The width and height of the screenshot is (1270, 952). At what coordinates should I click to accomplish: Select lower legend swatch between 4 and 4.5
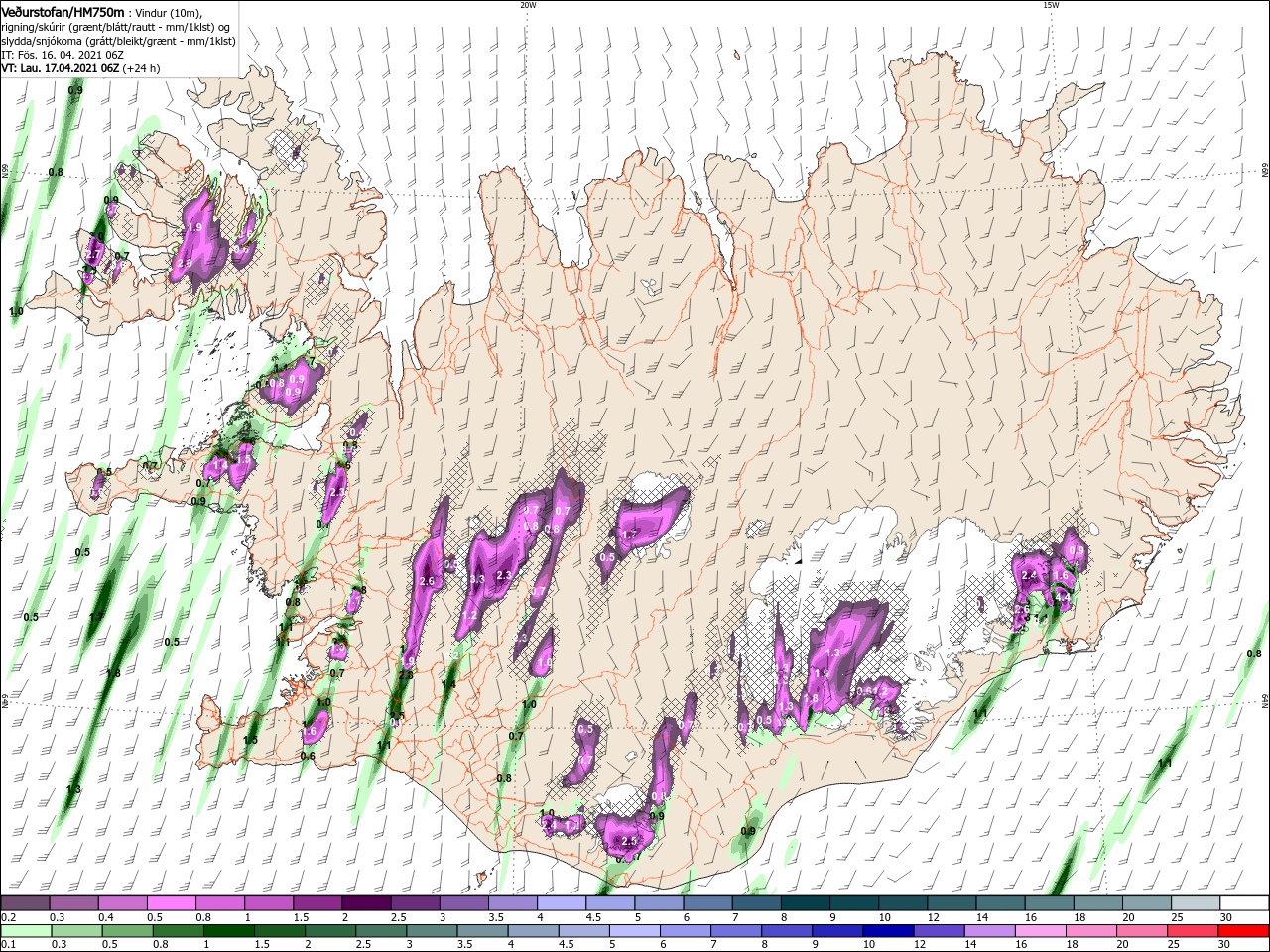coord(534,930)
